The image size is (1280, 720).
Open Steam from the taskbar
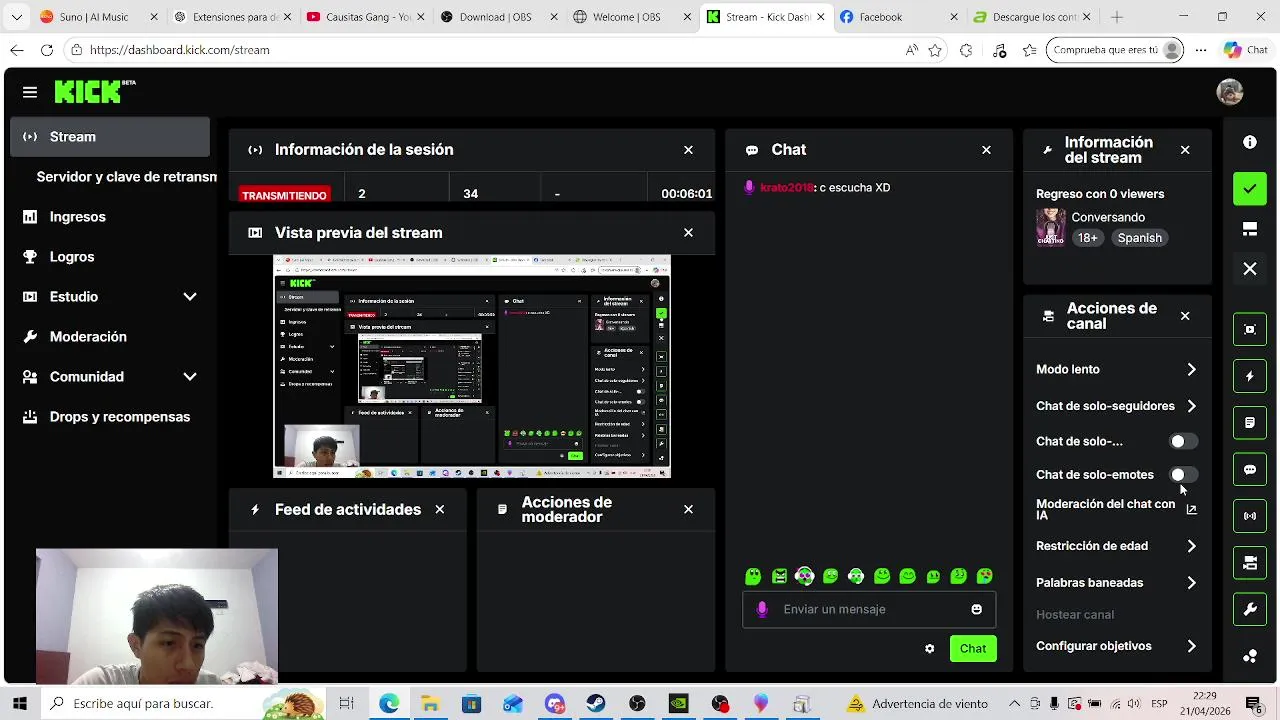[x=596, y=704]
